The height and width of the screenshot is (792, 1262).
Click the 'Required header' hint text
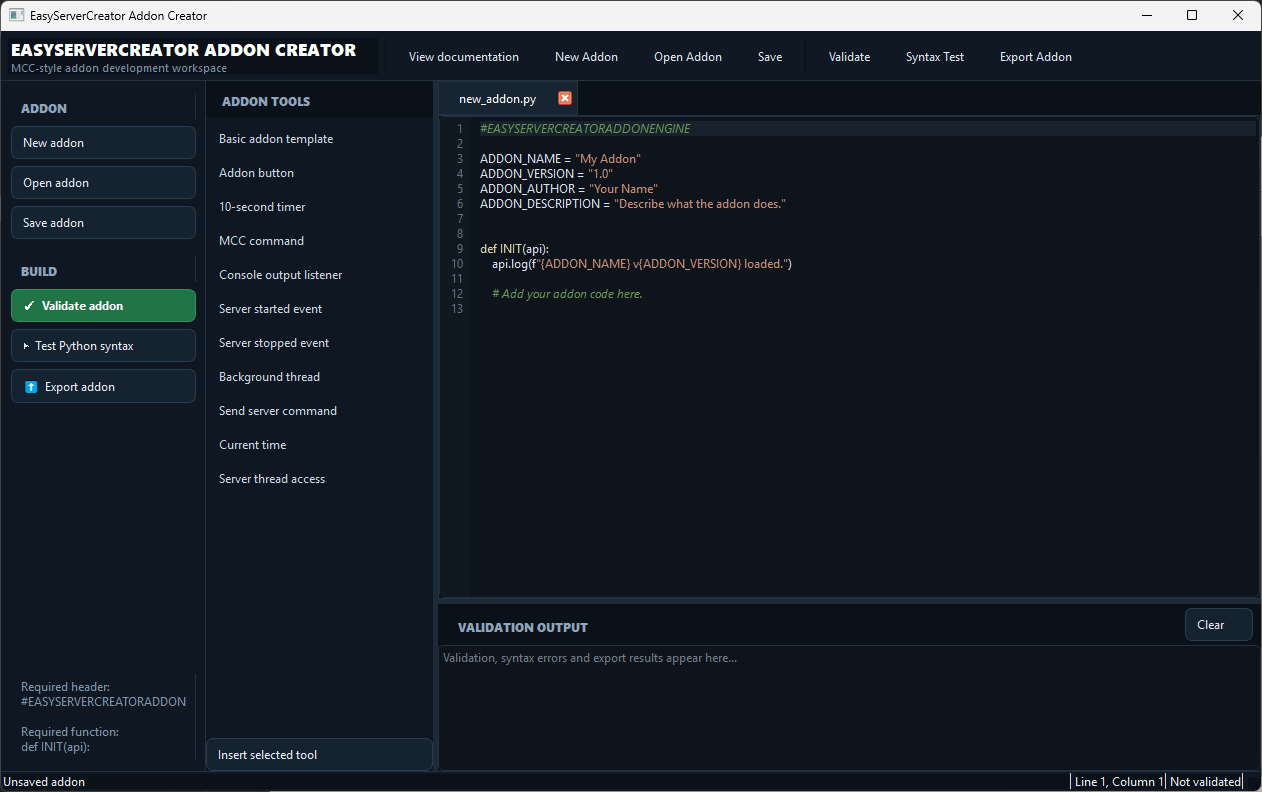tap(65, 687)
